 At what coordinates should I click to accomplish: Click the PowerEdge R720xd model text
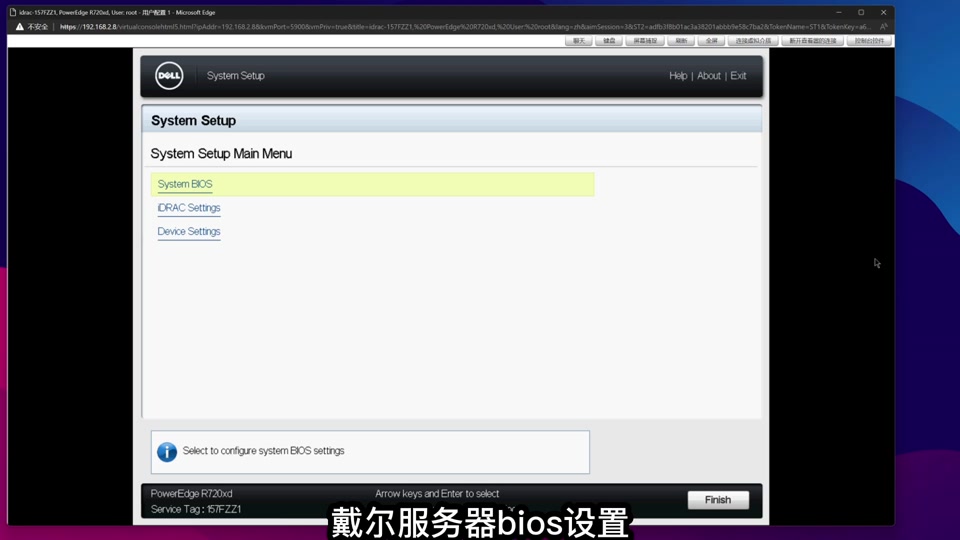(x=192, y=493)
